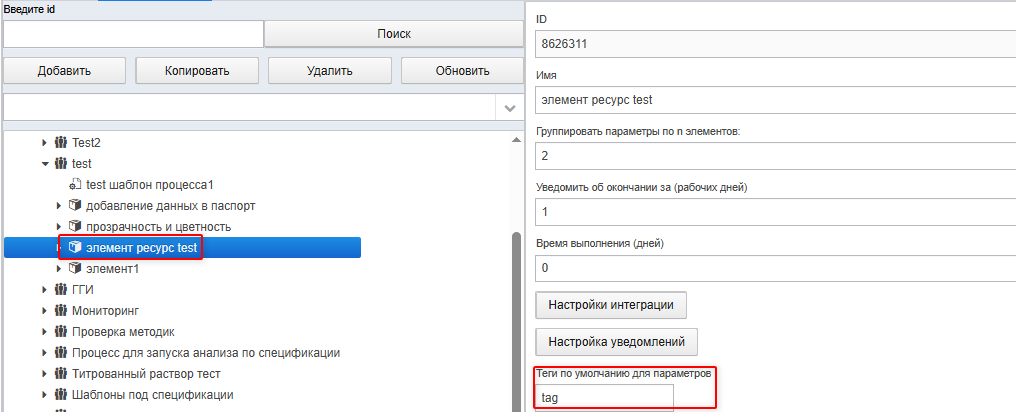Click the test group icon
1016x412 pixels.
click(61, 163)
